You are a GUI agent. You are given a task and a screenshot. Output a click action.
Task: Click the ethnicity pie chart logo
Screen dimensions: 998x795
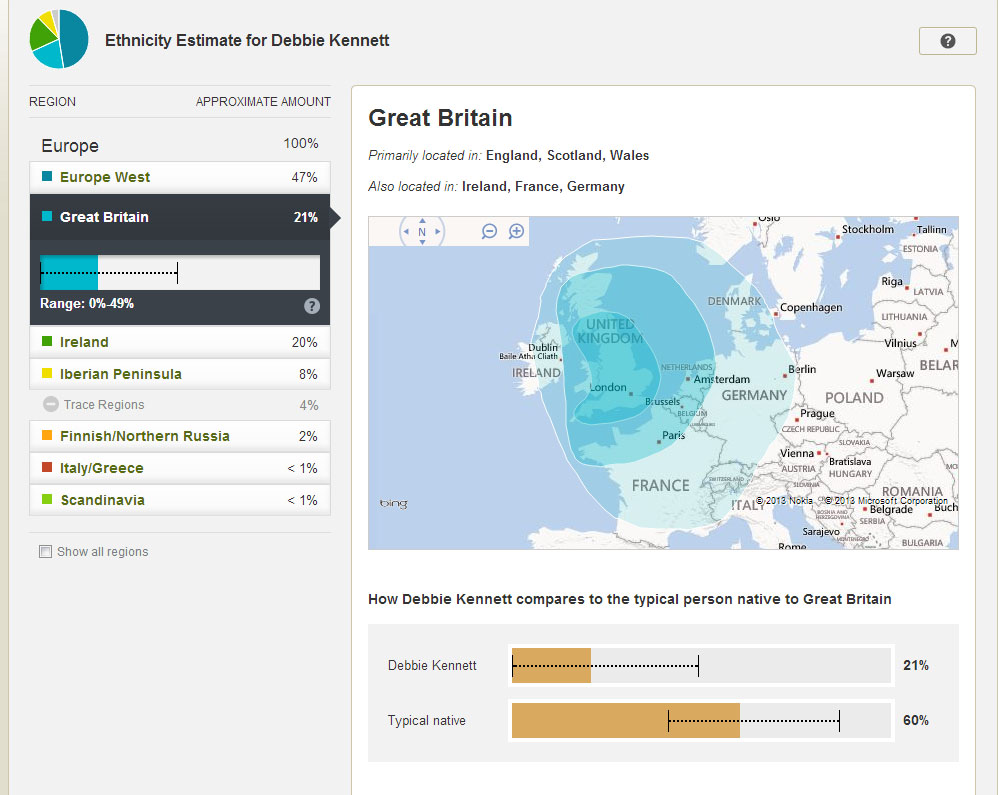[x=58, y=39]
